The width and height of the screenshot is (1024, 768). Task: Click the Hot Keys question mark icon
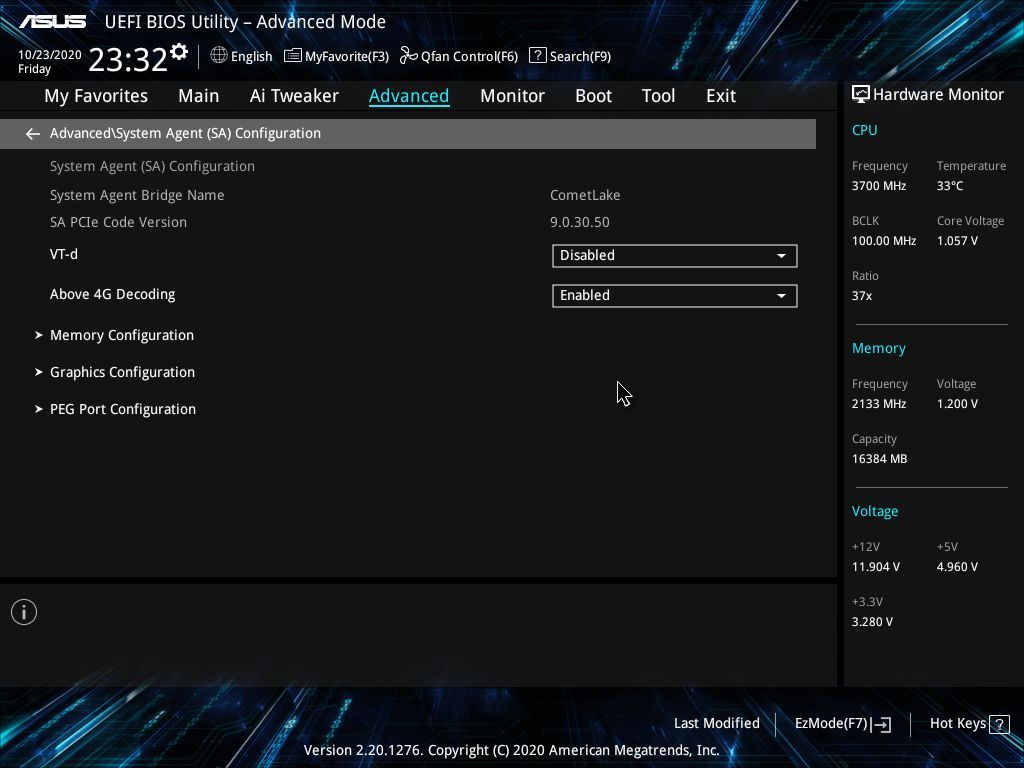coord(999,724)
